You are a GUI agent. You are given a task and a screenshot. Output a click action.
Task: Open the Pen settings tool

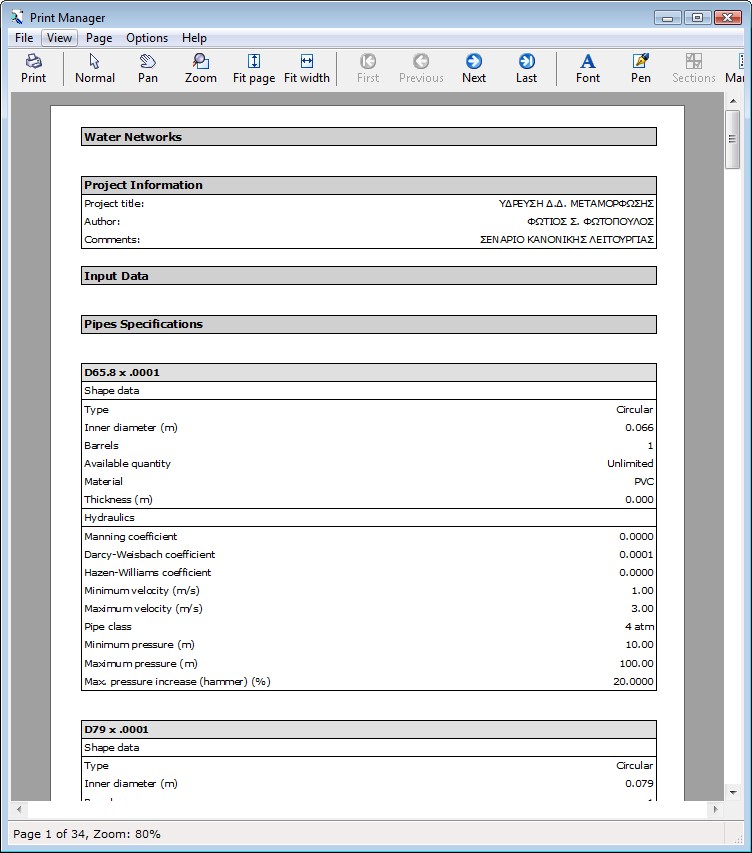641,68
